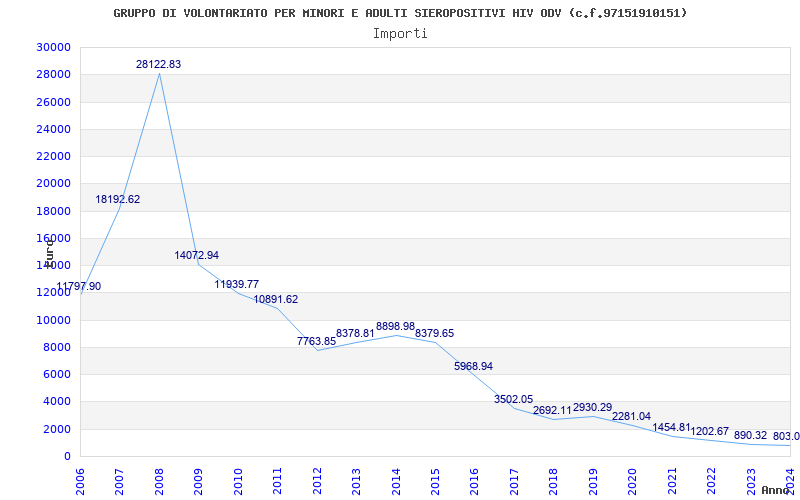Click the 2011 year axis label
Viewport: 800px width, 500px height.
point(277,481)
